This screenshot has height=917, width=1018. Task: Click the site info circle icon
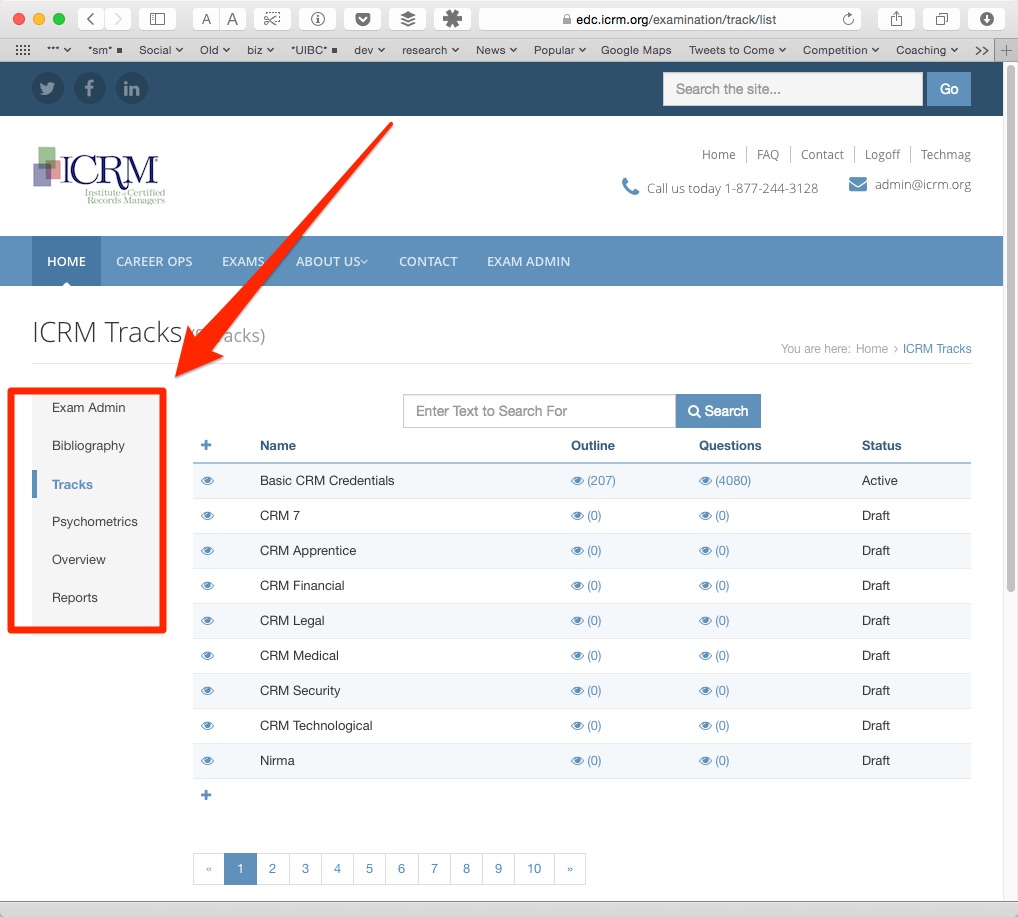point(317,19)
